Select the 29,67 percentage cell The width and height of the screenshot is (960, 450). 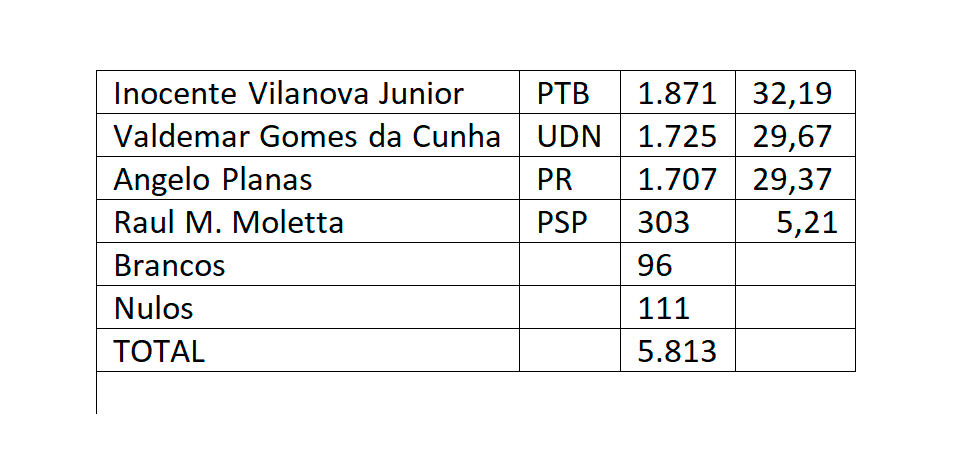pos(795,135)
